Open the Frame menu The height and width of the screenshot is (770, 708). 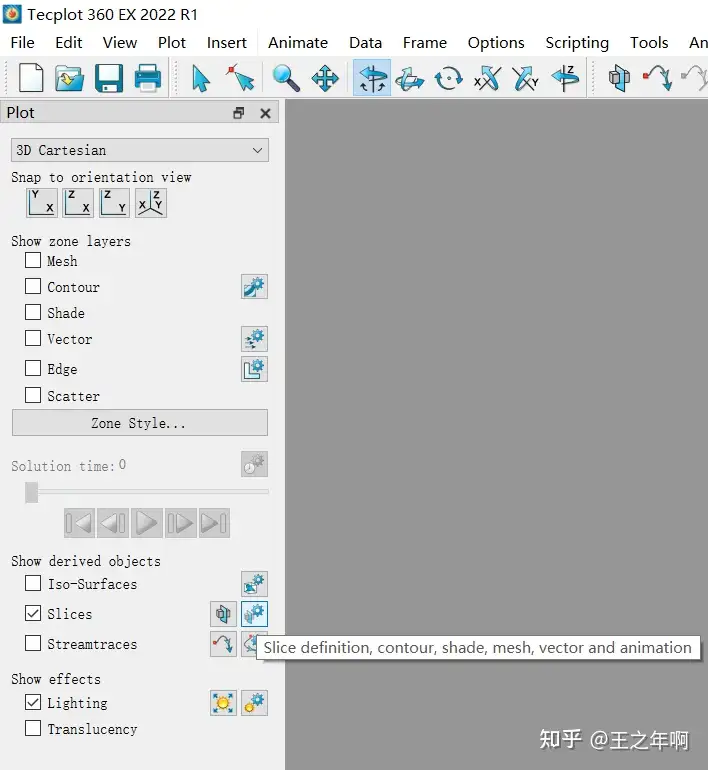point(425,43)
